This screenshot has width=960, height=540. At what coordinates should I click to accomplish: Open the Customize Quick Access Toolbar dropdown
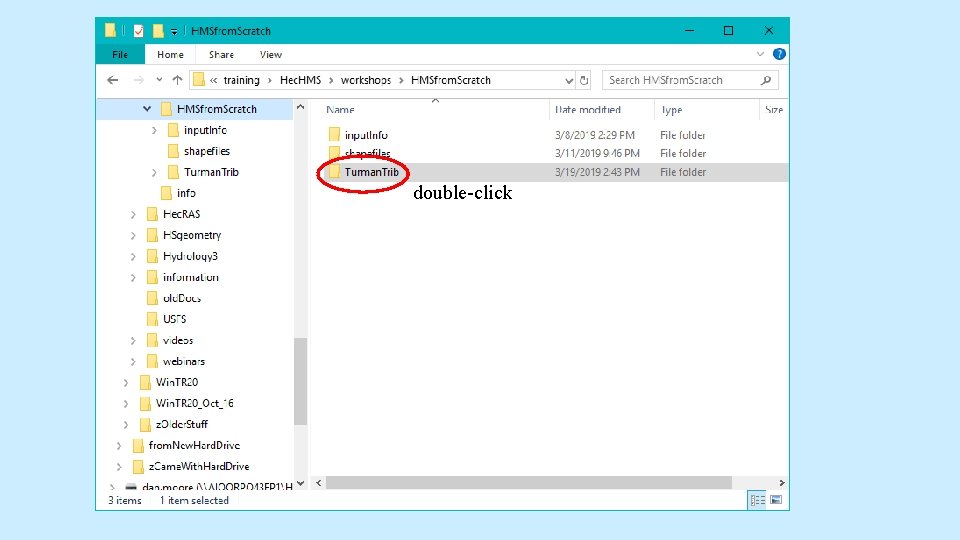click(x=174, y=31)
